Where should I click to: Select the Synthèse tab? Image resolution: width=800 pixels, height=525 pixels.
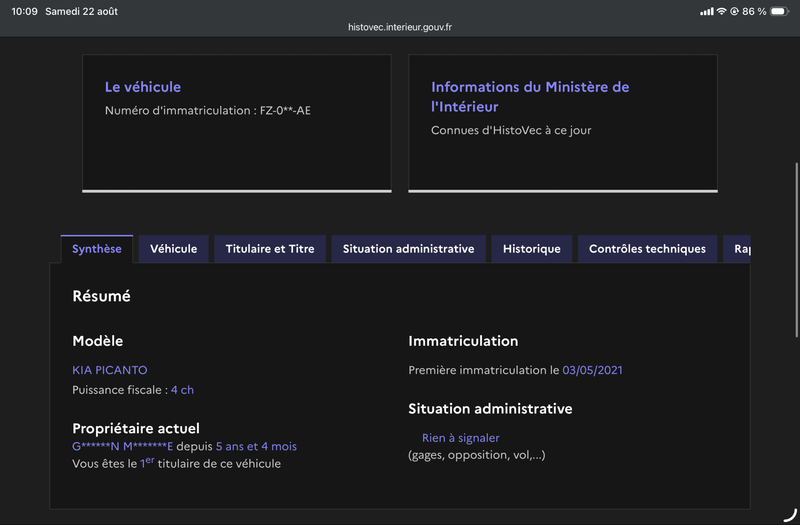(x=97, y=249)
